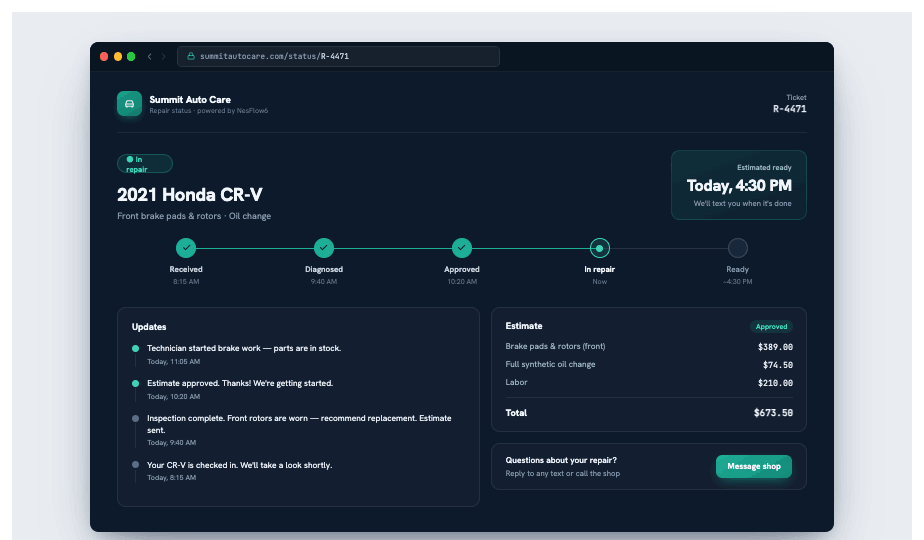Screen dimensions: 924x540
Task: Click 'Full synthetic oil change' line item
Action: click(550, 364)
